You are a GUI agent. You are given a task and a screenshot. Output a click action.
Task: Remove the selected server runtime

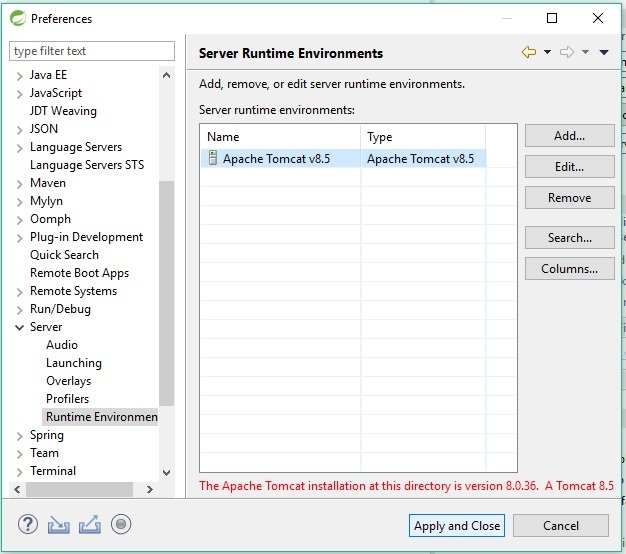point(569,198)
